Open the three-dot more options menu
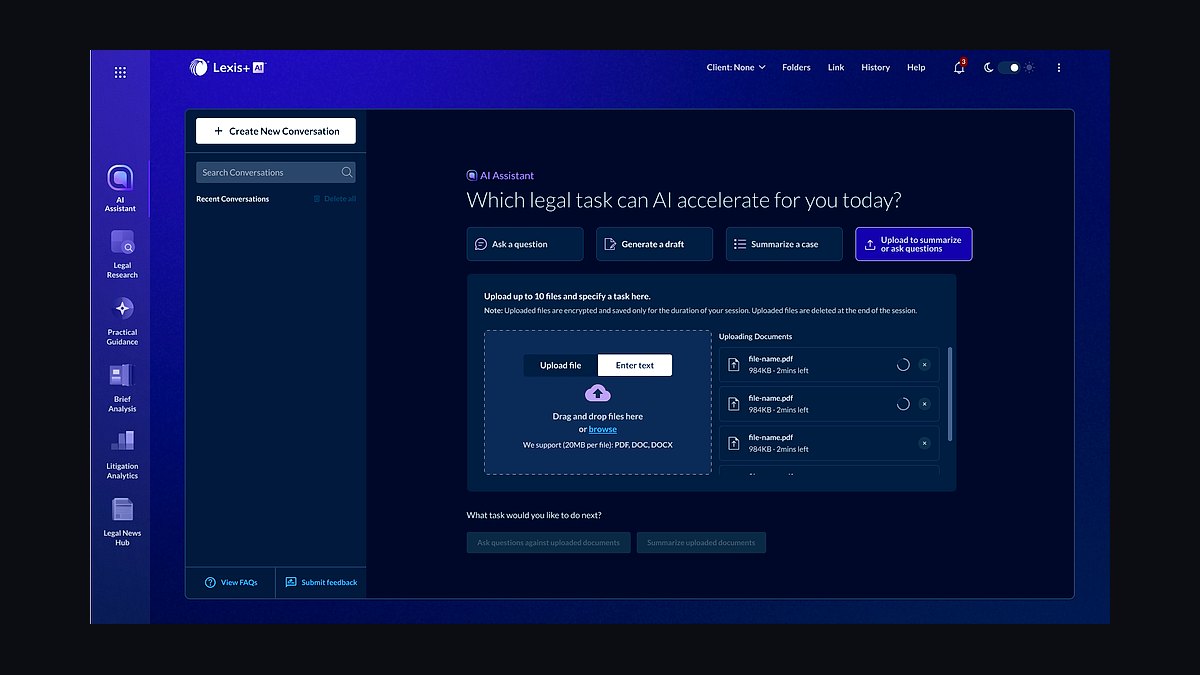Screen dimensions: 1200x675 [1059, 68]
